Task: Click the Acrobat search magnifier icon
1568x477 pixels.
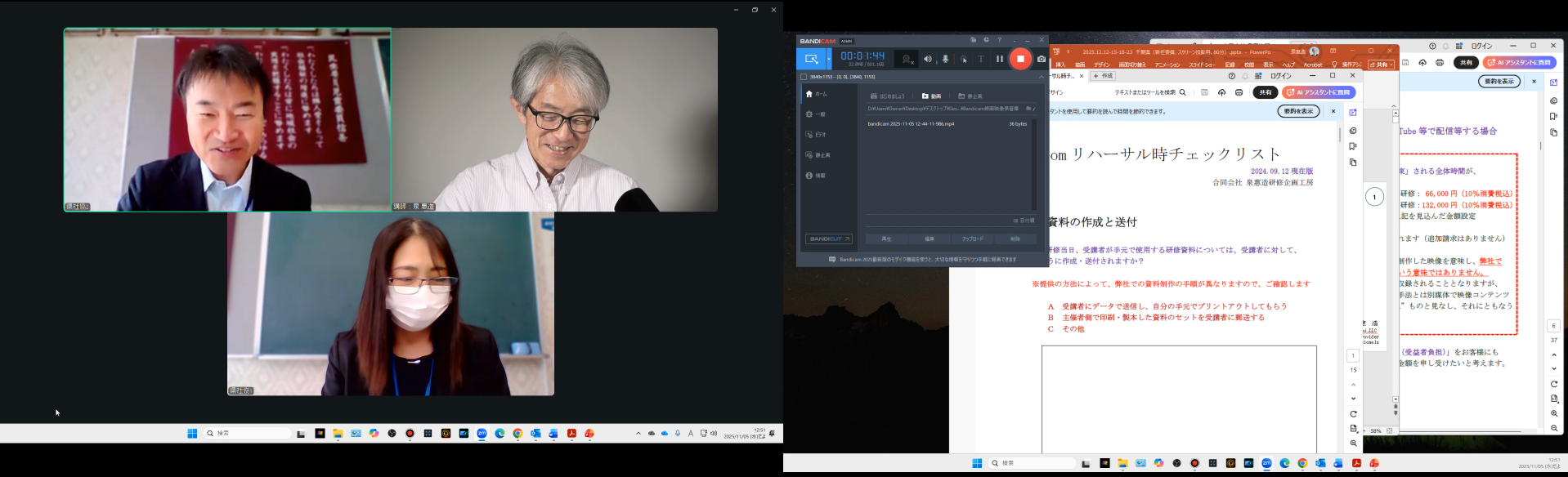Action: pyautogui.click(x=1182, y=92)
